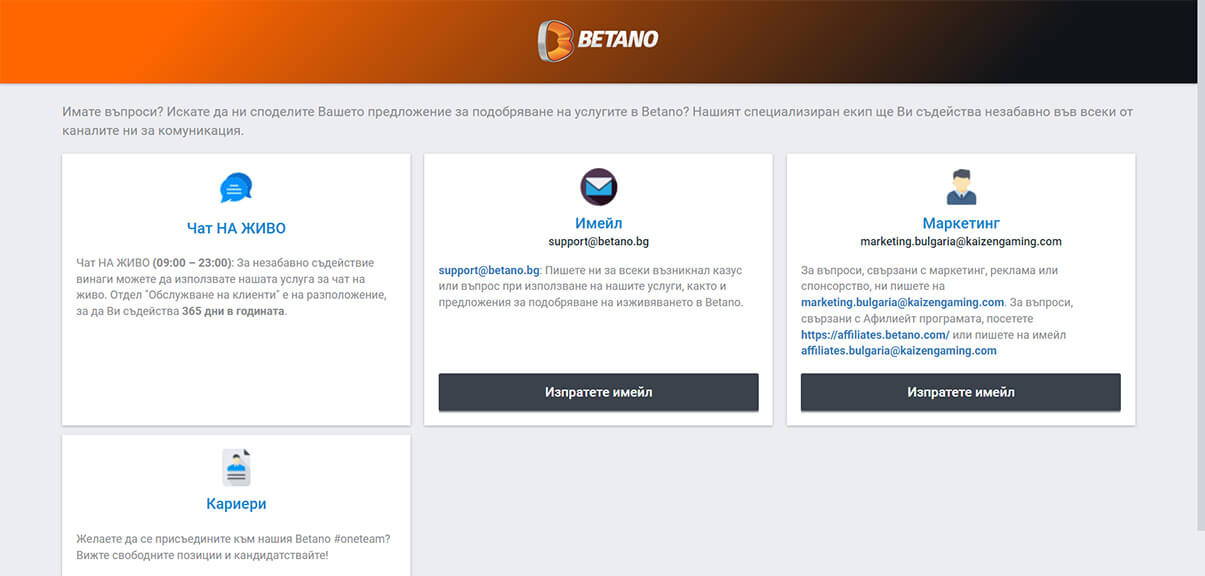The height and width of the screenshot is (576, 1205).
Task: Click the Betano #oneteam careers text
Action: click(232, 546)
